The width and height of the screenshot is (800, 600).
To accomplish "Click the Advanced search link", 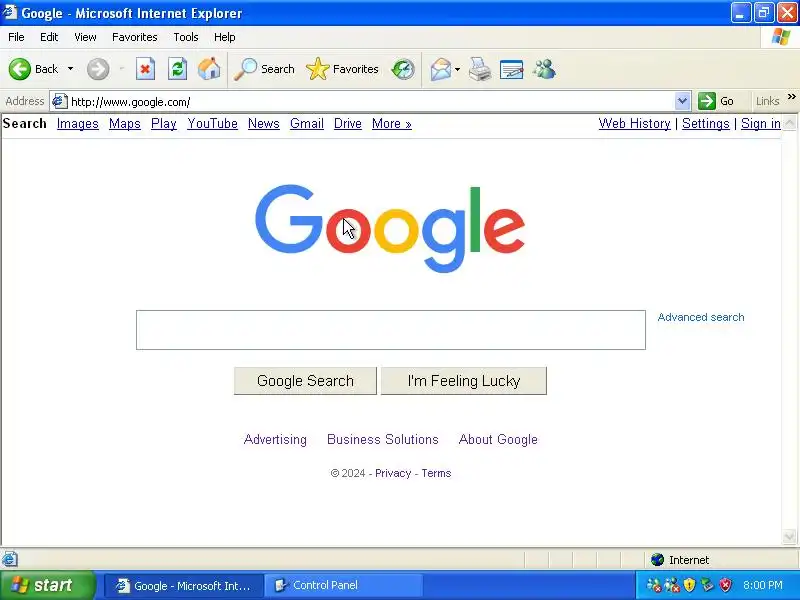I will coord(701,317).
